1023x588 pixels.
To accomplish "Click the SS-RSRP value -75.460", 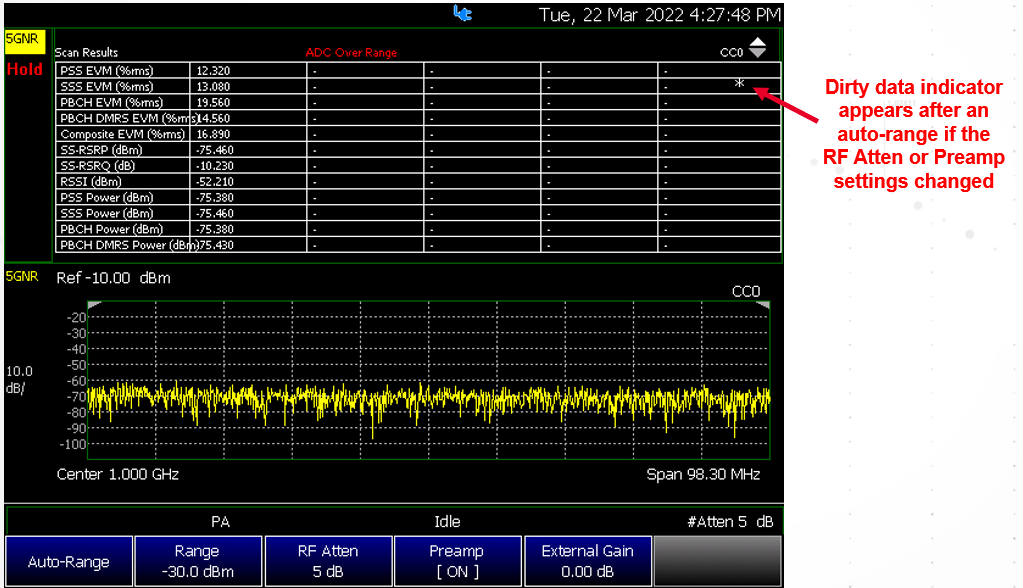I will pyautogui.click(x=215, y=150).
